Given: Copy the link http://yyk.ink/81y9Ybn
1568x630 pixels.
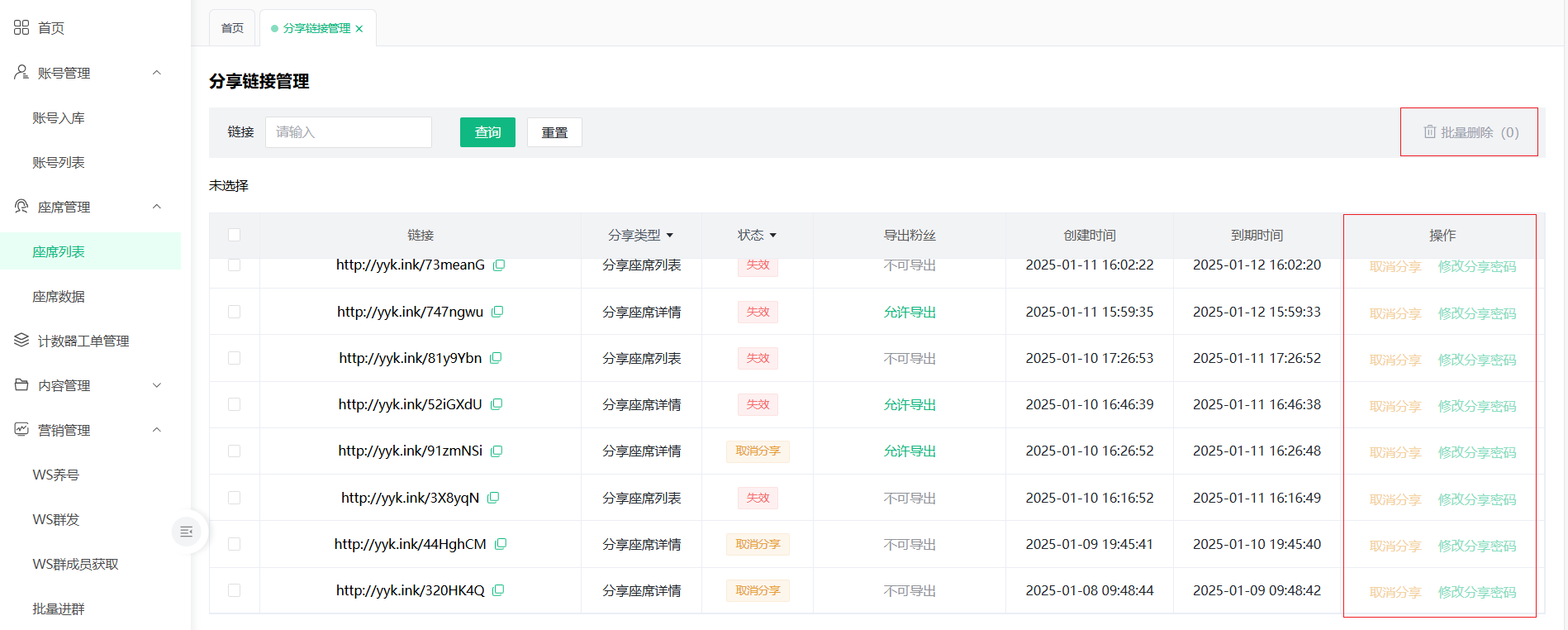Looking at the screenshot, I should click(x=496, y=358).
